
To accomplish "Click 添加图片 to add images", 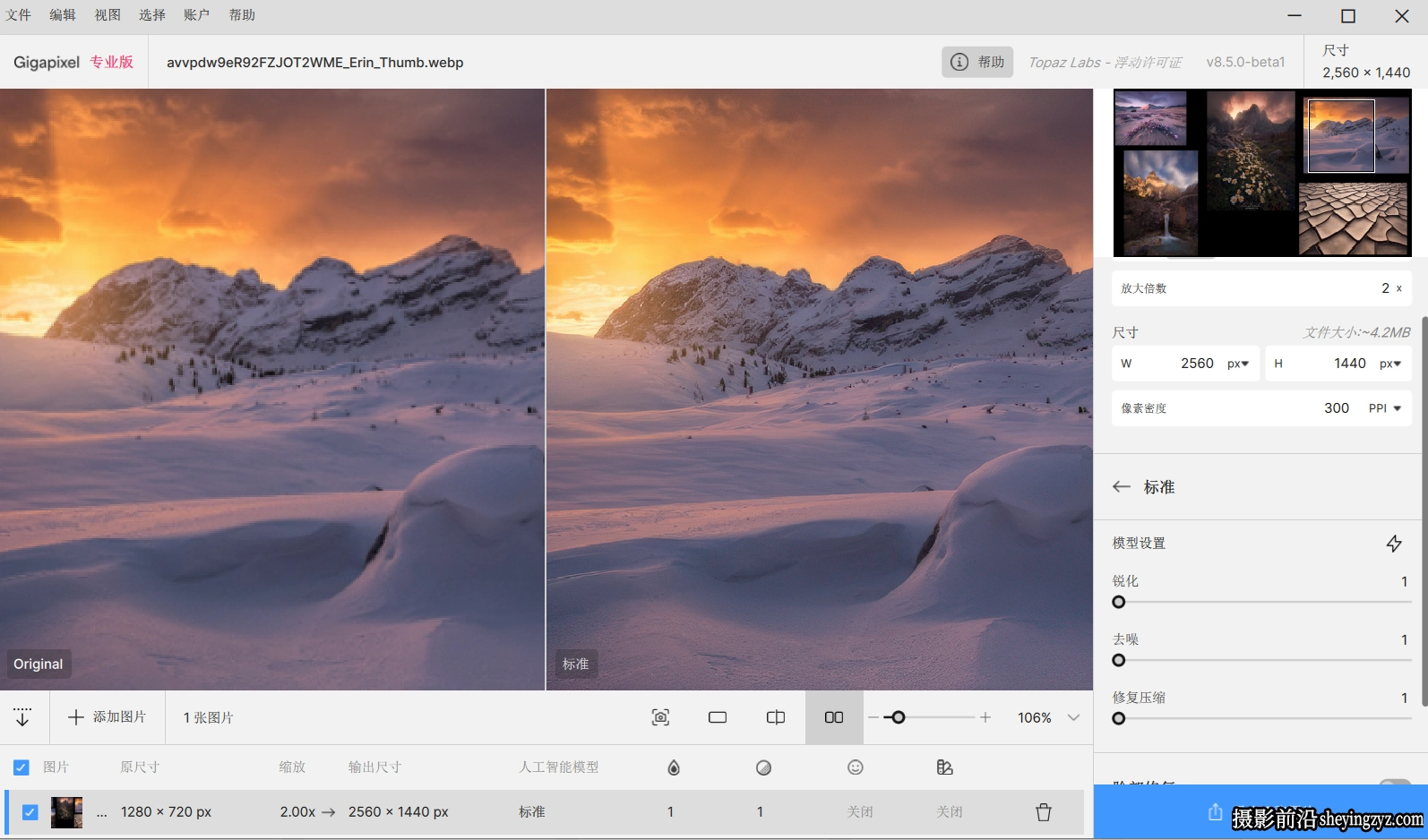I will point(108,717).
